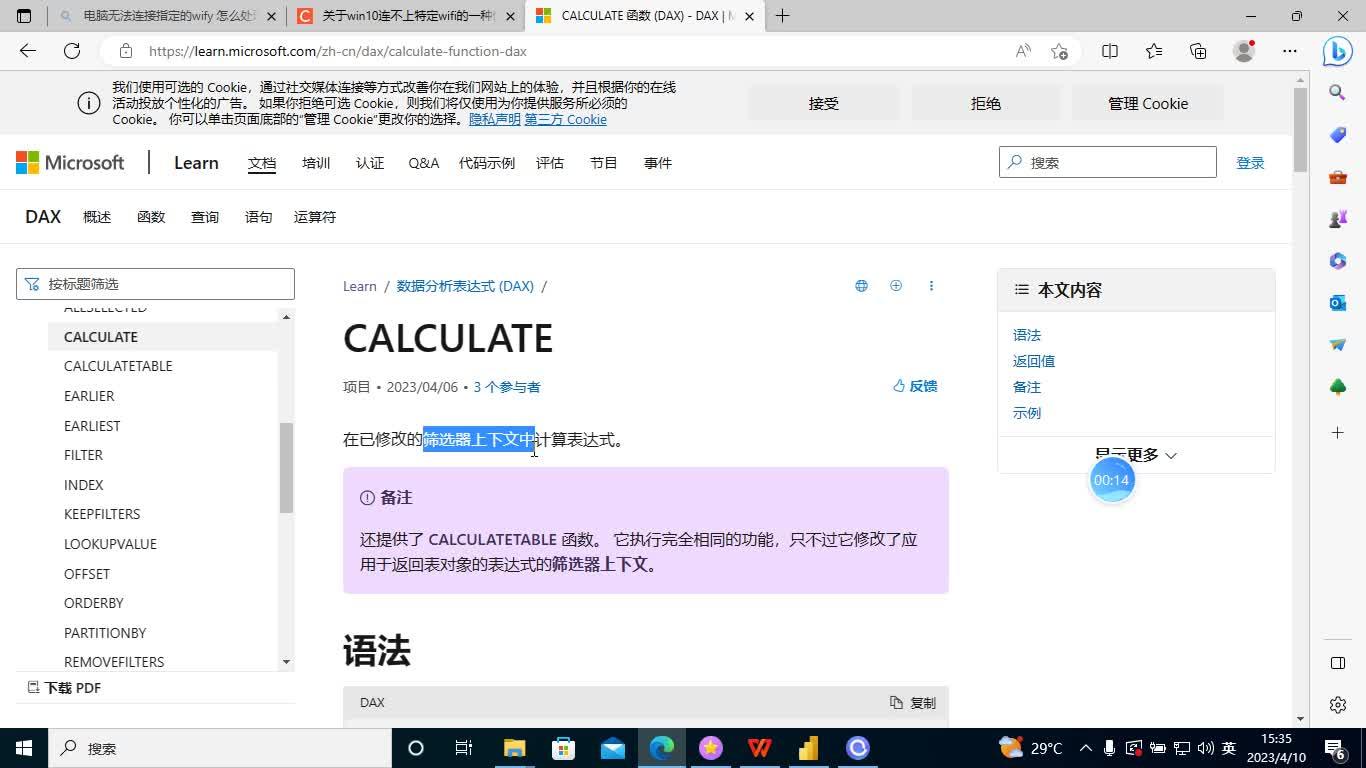Click the add-to-collection plus icon near 反馈
This screenshot has height=768, width=1366.
click(x=896, y=286)
